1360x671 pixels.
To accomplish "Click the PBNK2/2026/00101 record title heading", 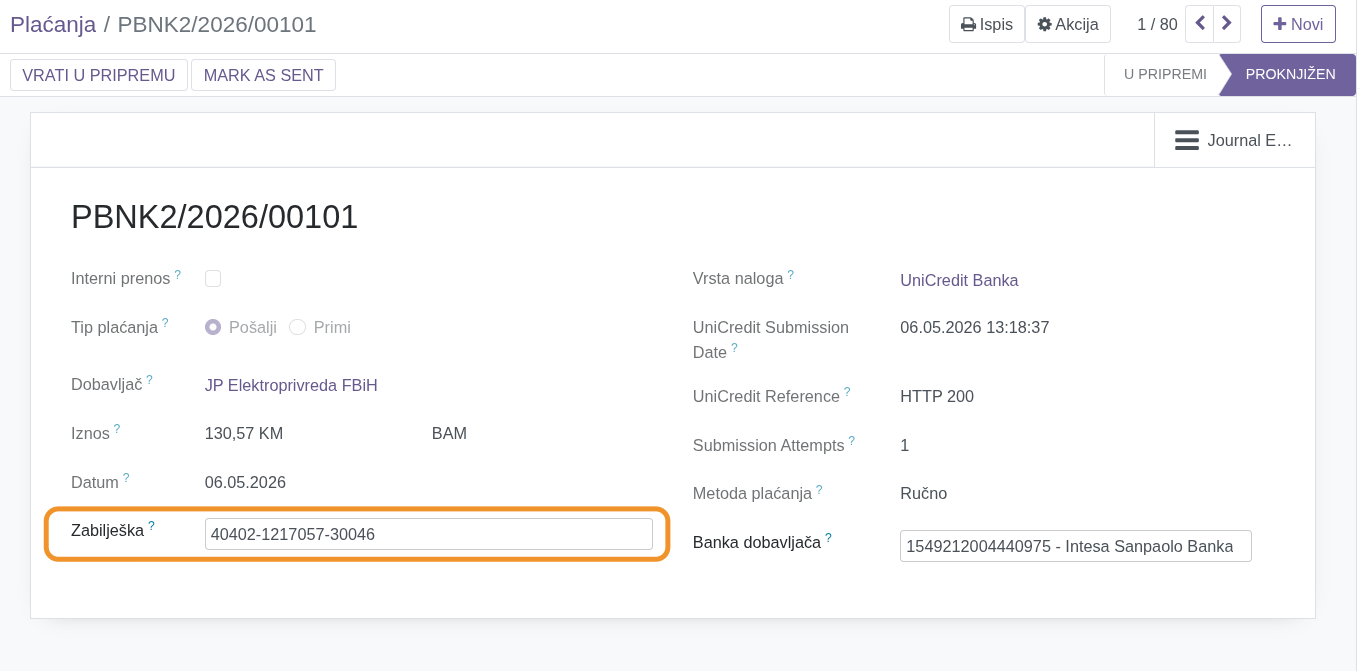I will (x=214, y=217).
